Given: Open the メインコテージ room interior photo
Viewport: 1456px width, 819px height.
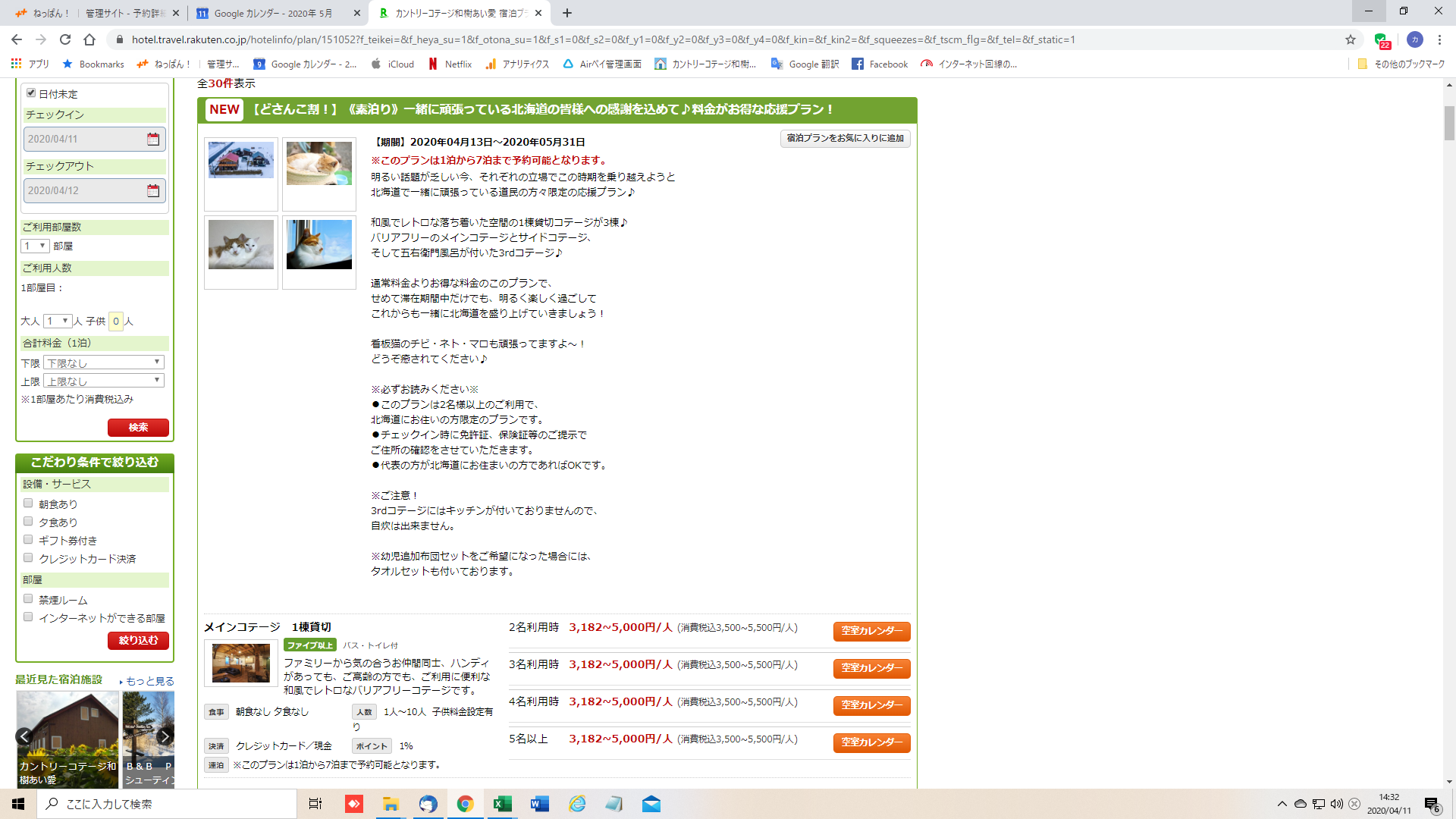Looking at the screenshot, I should pos(240,663).
